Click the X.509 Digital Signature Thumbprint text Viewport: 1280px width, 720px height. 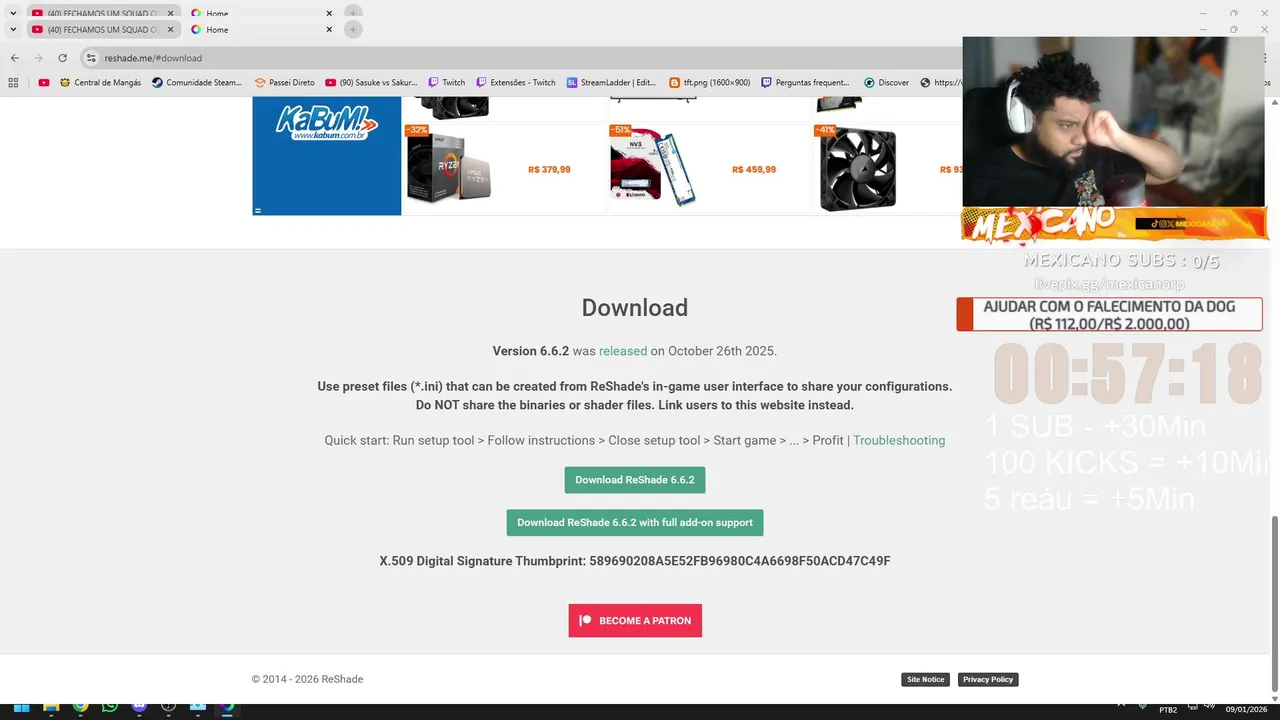click(x=635, y=561)
